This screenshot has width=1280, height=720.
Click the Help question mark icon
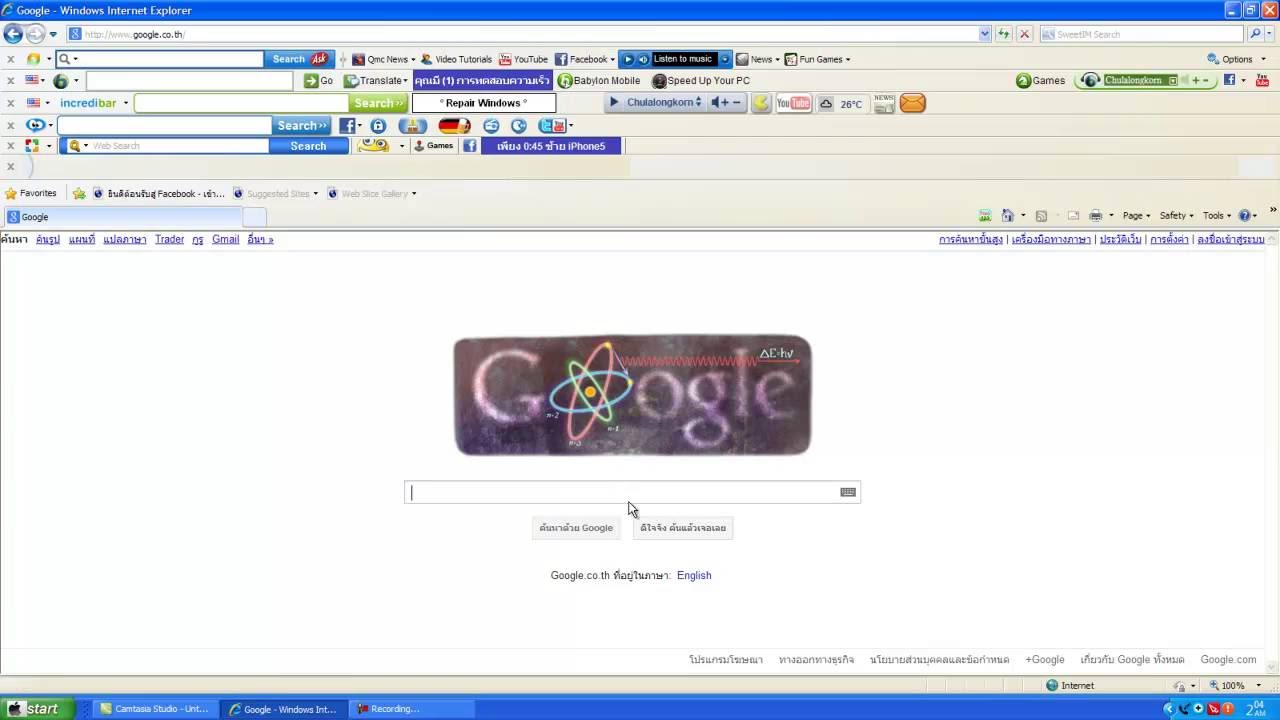(x=1245, y=215)
